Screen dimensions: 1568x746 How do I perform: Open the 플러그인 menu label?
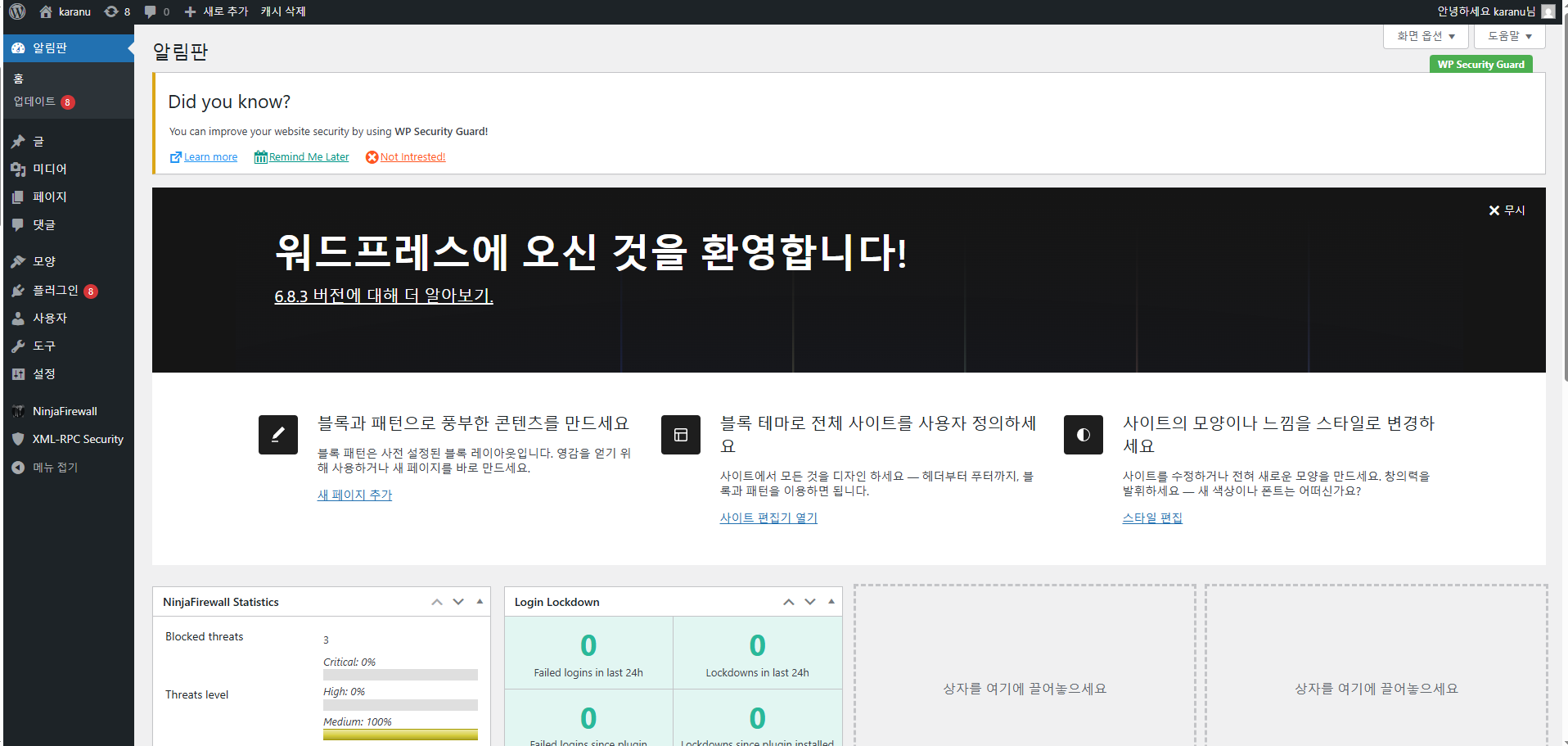point(56,291)
